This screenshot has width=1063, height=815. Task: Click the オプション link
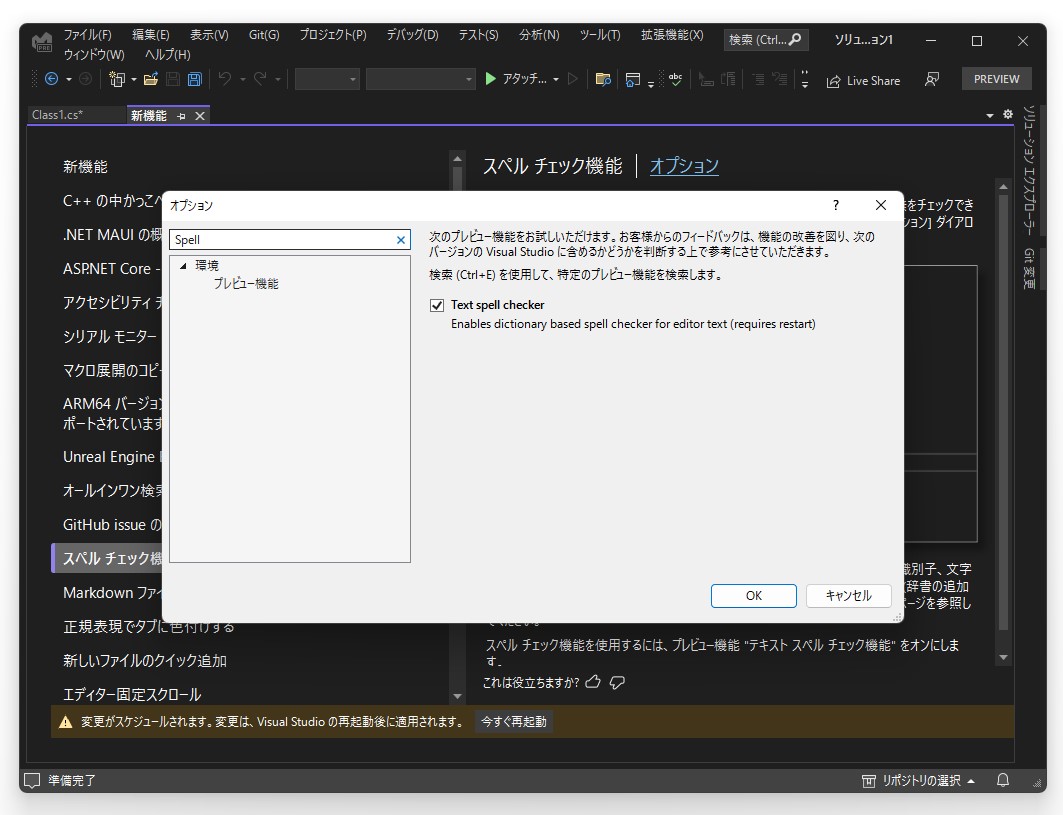coord(683,167)
